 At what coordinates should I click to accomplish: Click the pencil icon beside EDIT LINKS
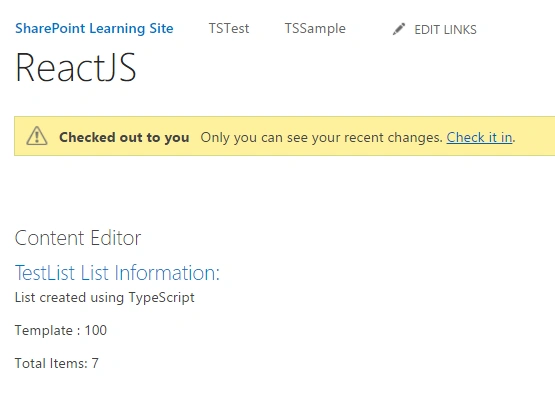coord(399,29)
